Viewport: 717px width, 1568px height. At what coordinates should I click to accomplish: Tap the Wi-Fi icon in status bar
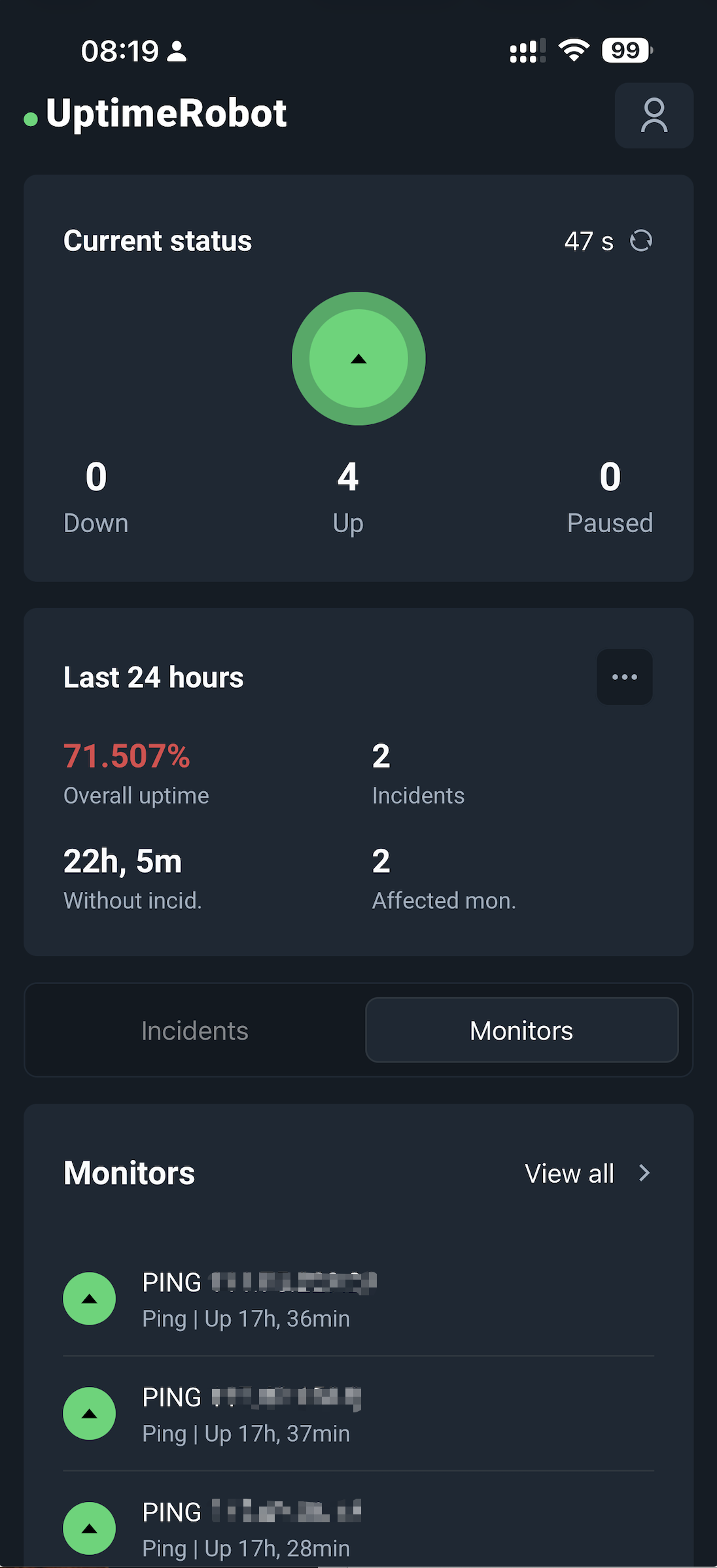click(574, 50)
